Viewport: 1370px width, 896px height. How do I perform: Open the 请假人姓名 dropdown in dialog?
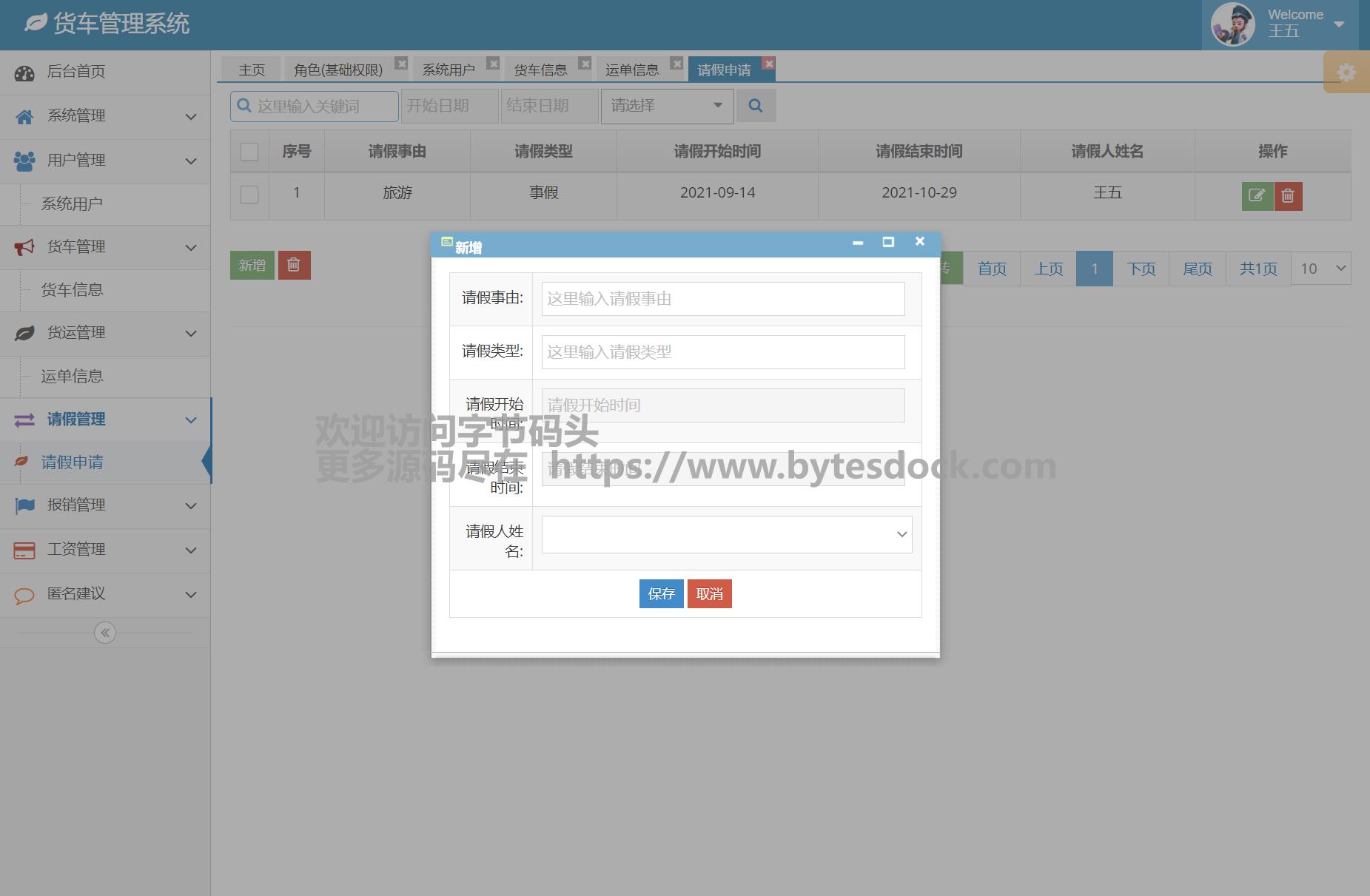726,534
